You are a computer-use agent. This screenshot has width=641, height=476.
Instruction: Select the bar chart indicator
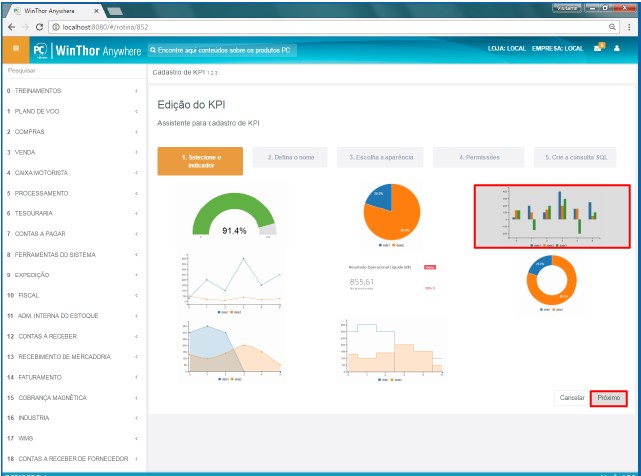coord(552,216)
